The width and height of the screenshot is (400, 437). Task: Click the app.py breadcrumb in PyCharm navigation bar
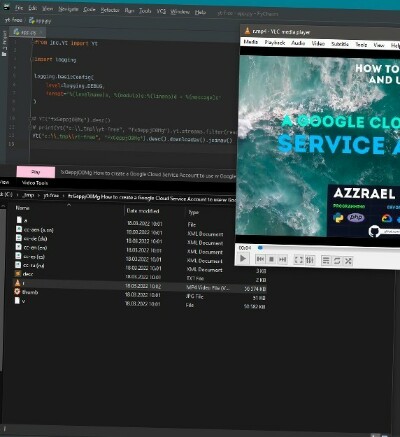(x=41, y=21)
